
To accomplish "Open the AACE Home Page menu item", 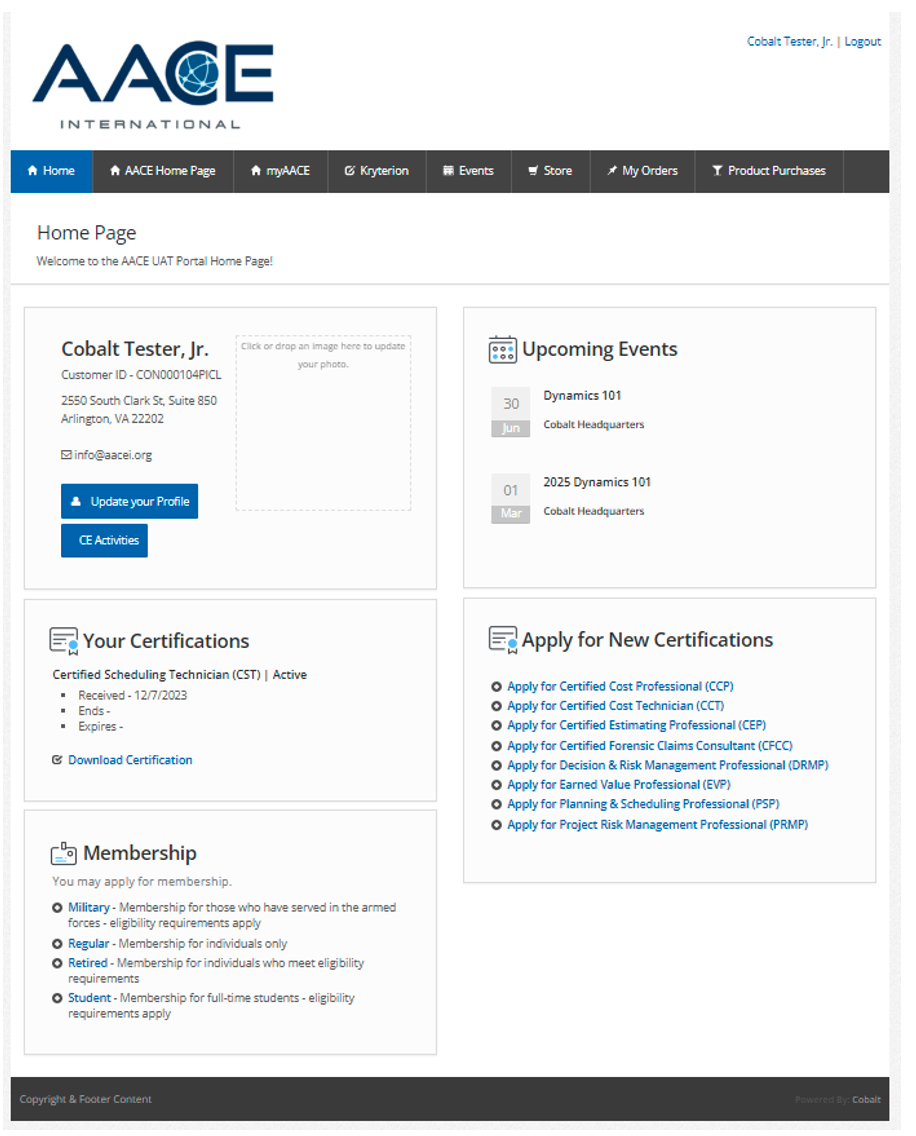I will [163, 171].
